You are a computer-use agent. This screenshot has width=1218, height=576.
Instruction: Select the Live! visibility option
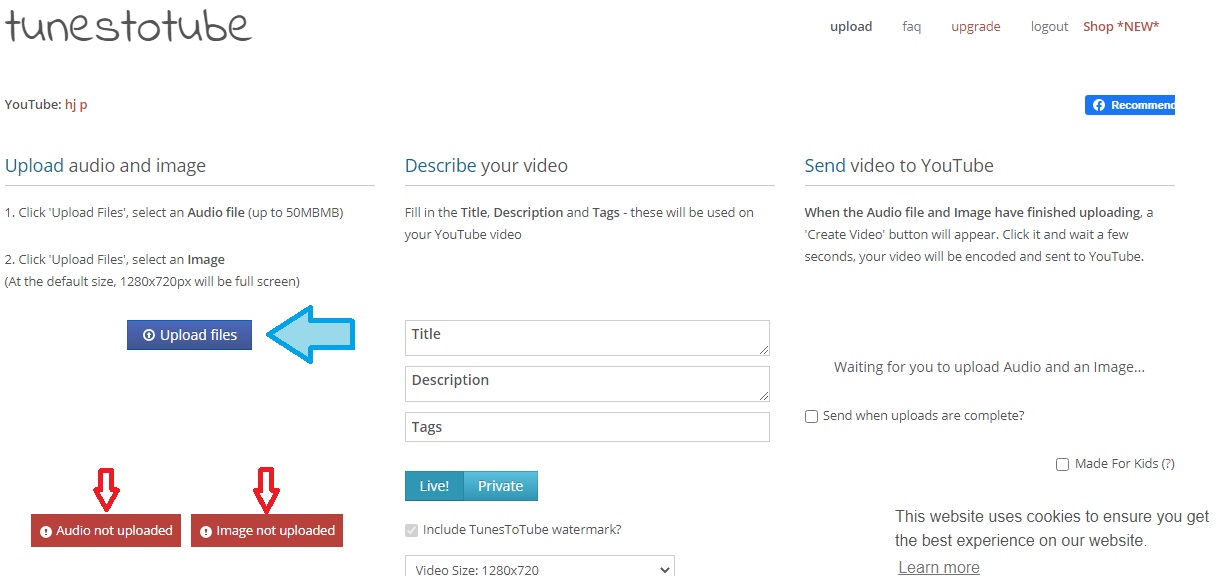coord(434,486)
